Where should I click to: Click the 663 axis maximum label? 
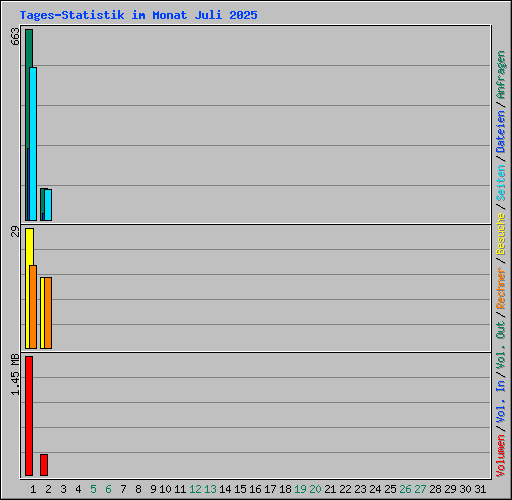point(15,36)
